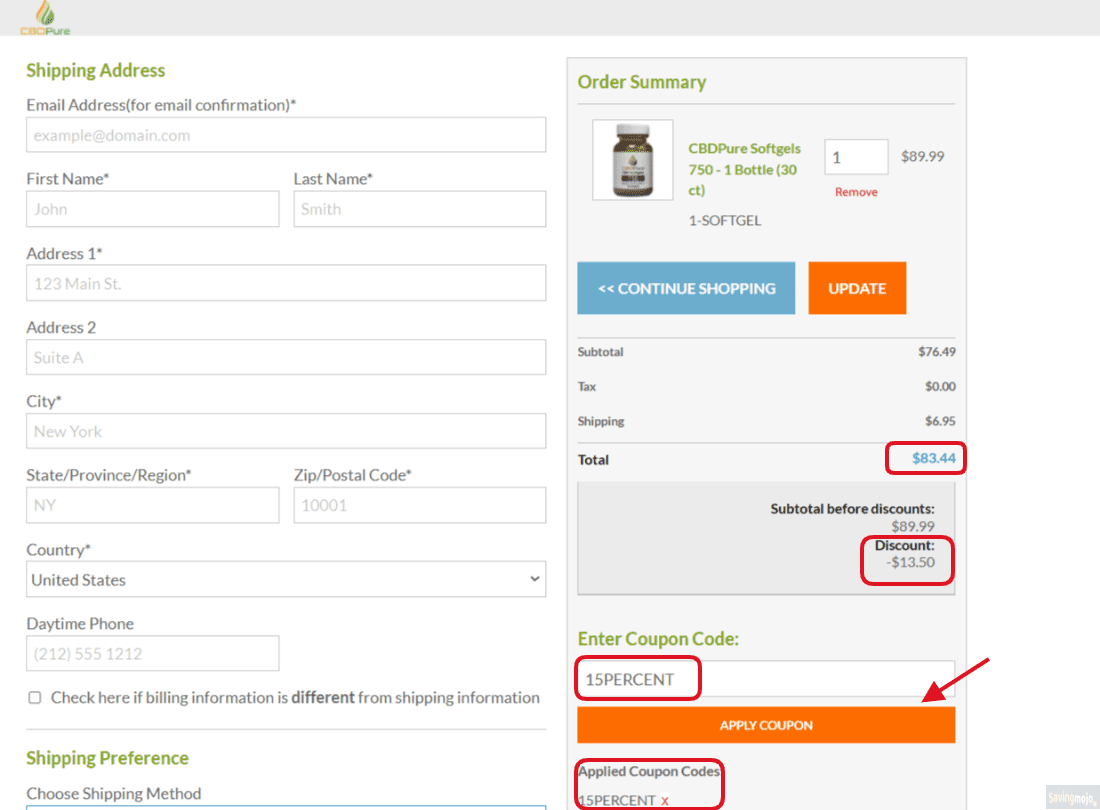Click into the City field
Screen dimensions: 1100x810
286,431
